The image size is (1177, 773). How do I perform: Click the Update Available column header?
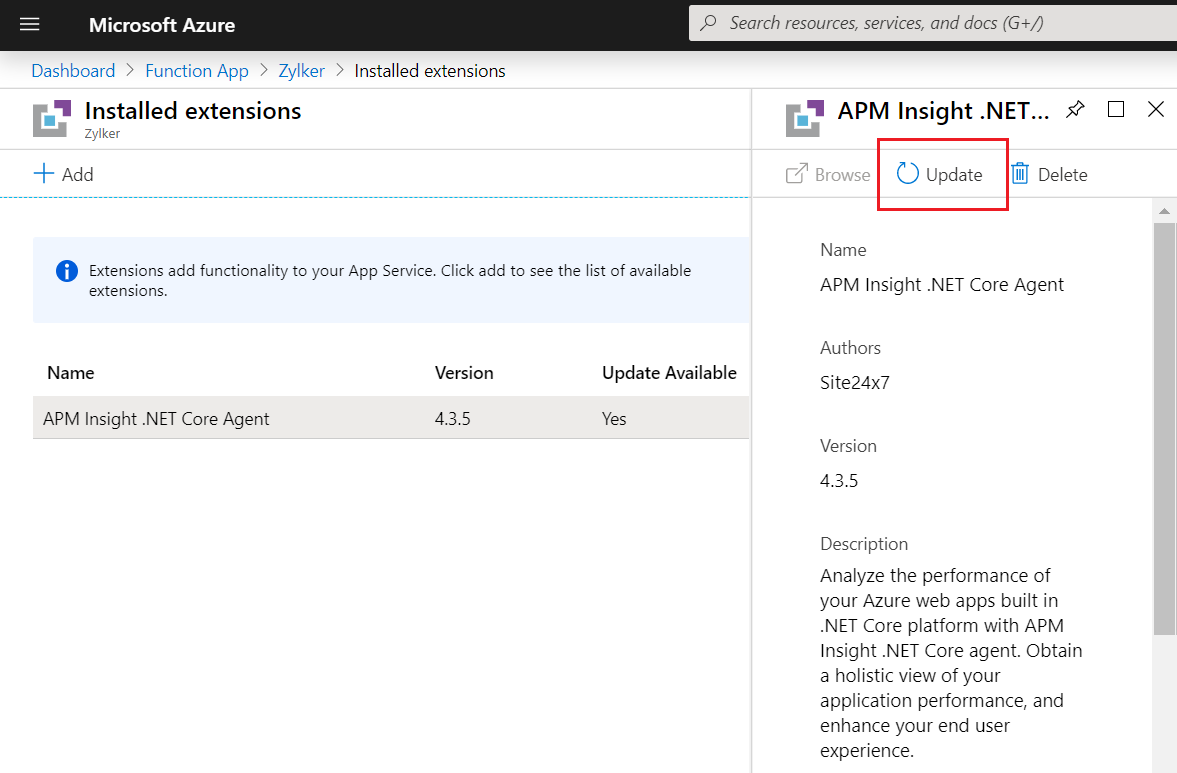click(x=669, y=373)
